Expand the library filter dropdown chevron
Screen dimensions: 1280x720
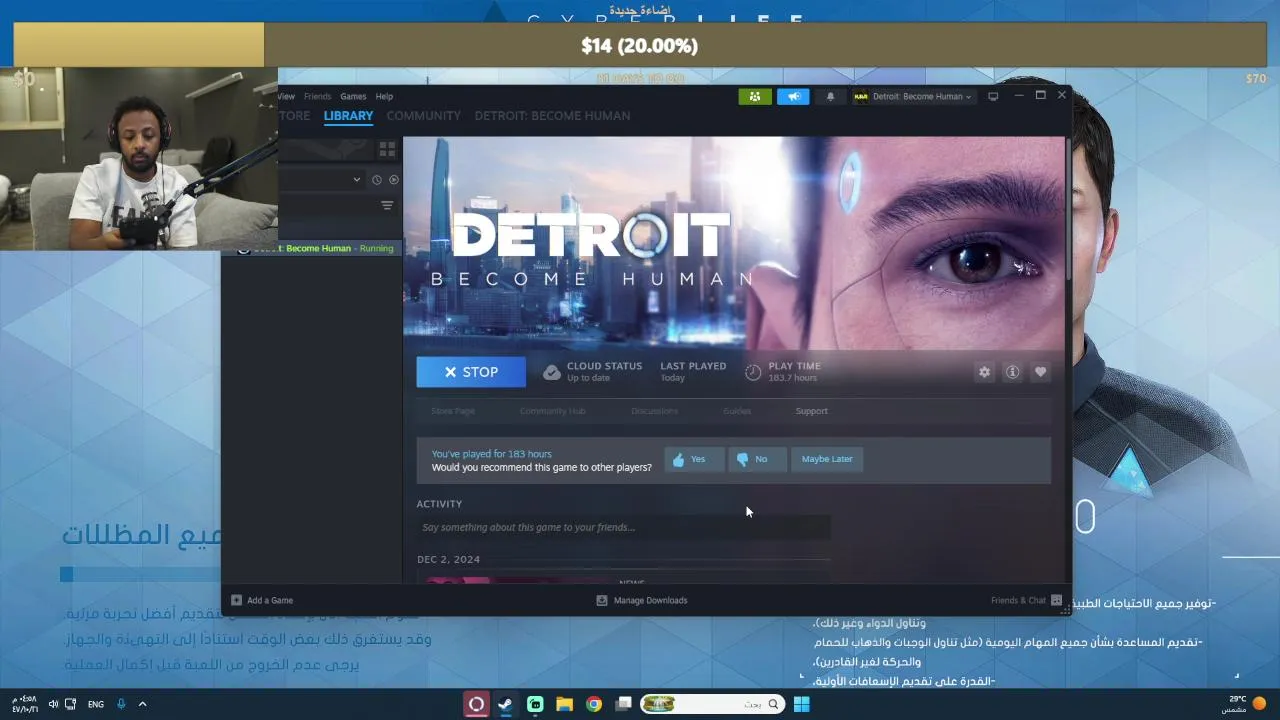pyautogui.click(x=356, y=180)
